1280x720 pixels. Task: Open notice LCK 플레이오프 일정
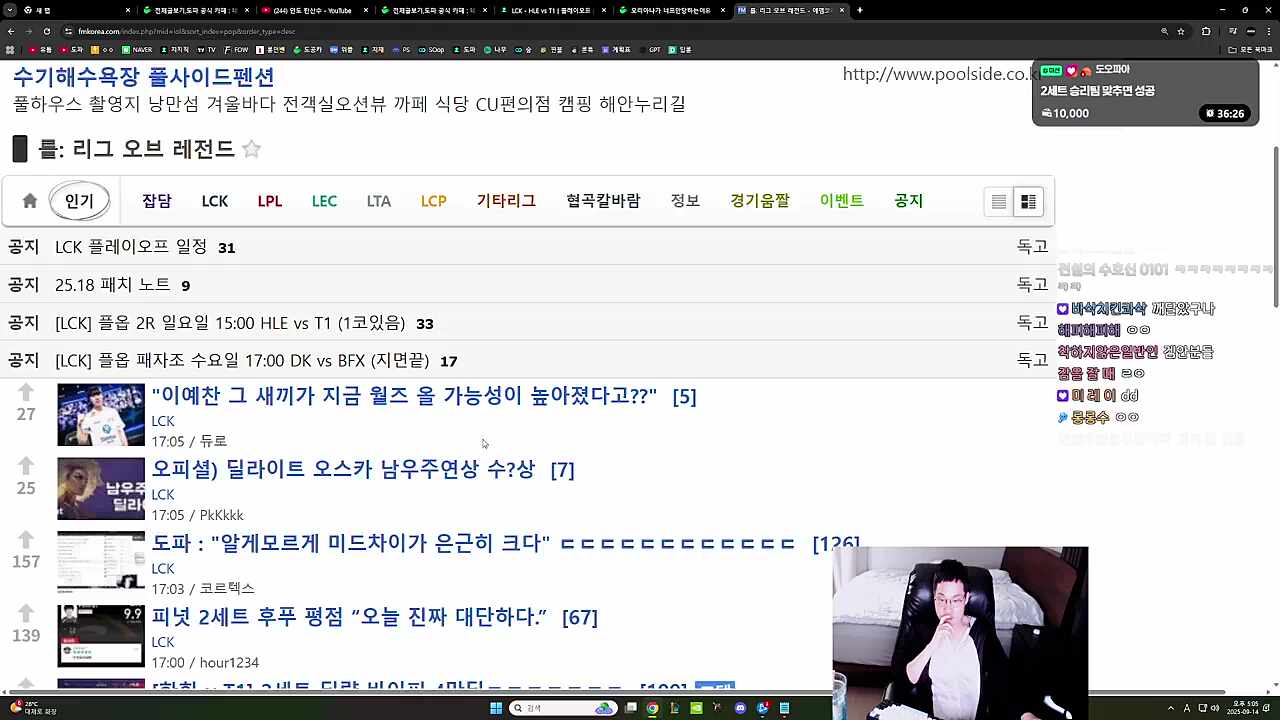tap(131, 247)
